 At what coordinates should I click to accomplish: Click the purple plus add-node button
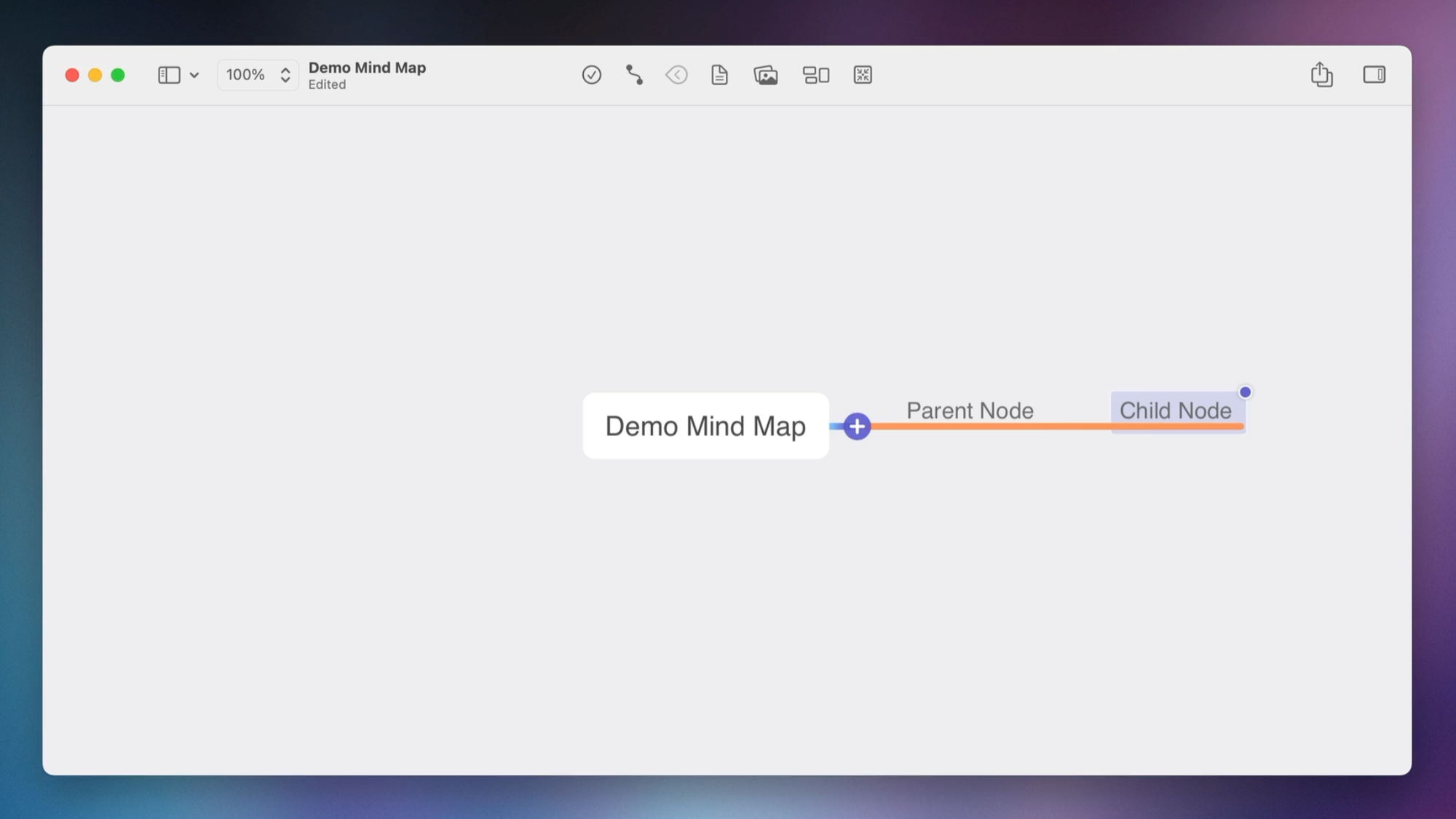click(x=857, y=427)
